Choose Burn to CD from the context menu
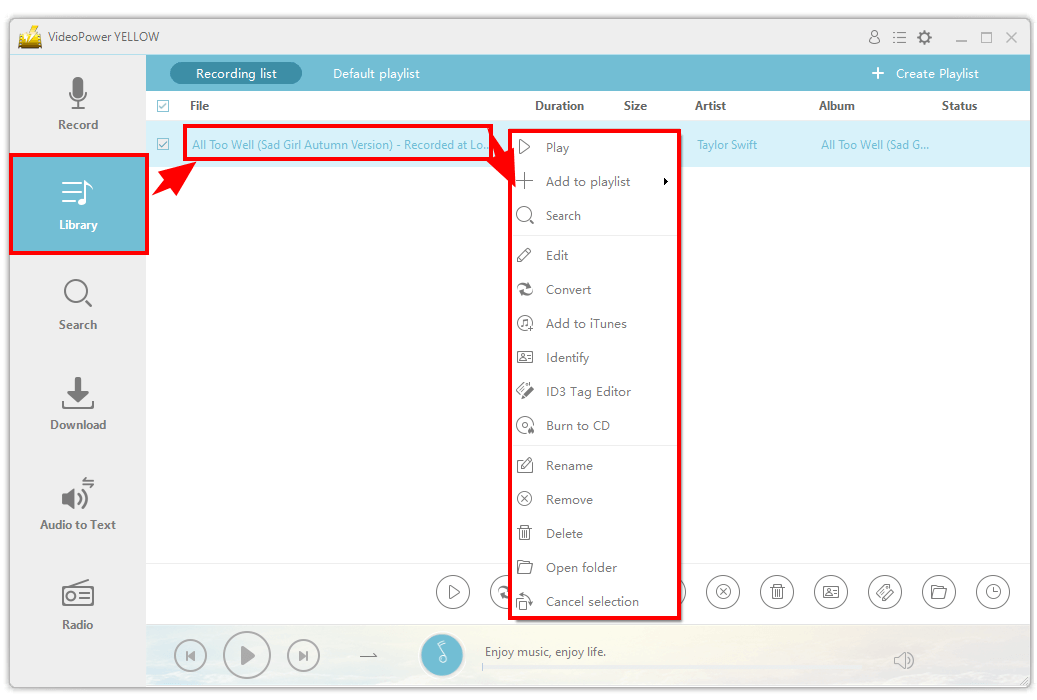 [x=595, y=425]
